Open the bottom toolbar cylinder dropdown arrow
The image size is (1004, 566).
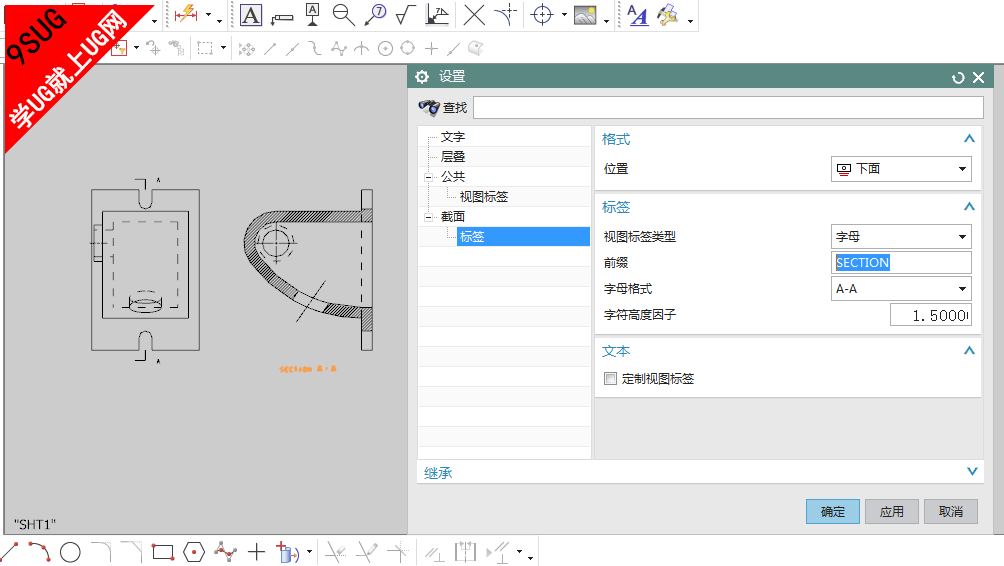(309, 552)
